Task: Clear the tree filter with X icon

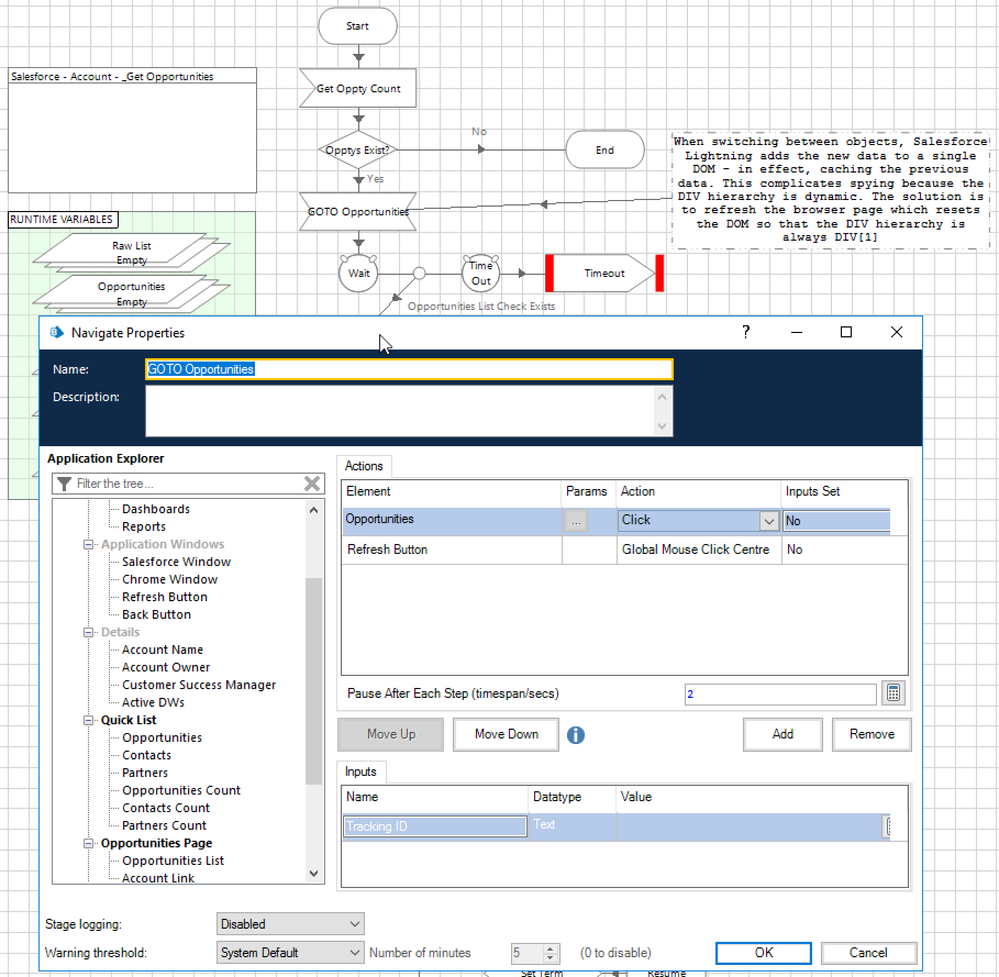Action: (x=312, y=484)
